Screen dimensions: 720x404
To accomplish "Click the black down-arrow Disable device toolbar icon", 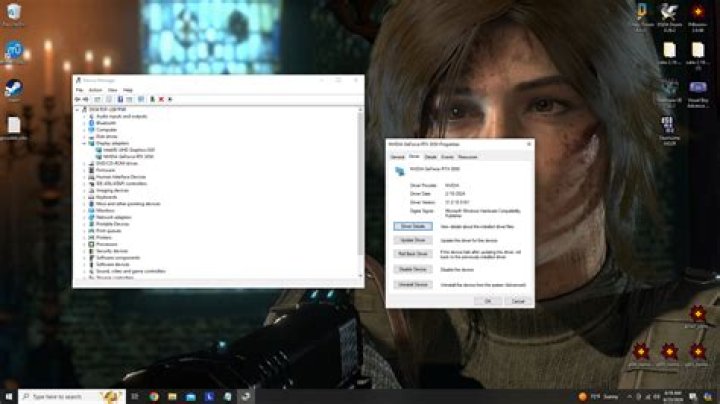I will tap(170, 99).
